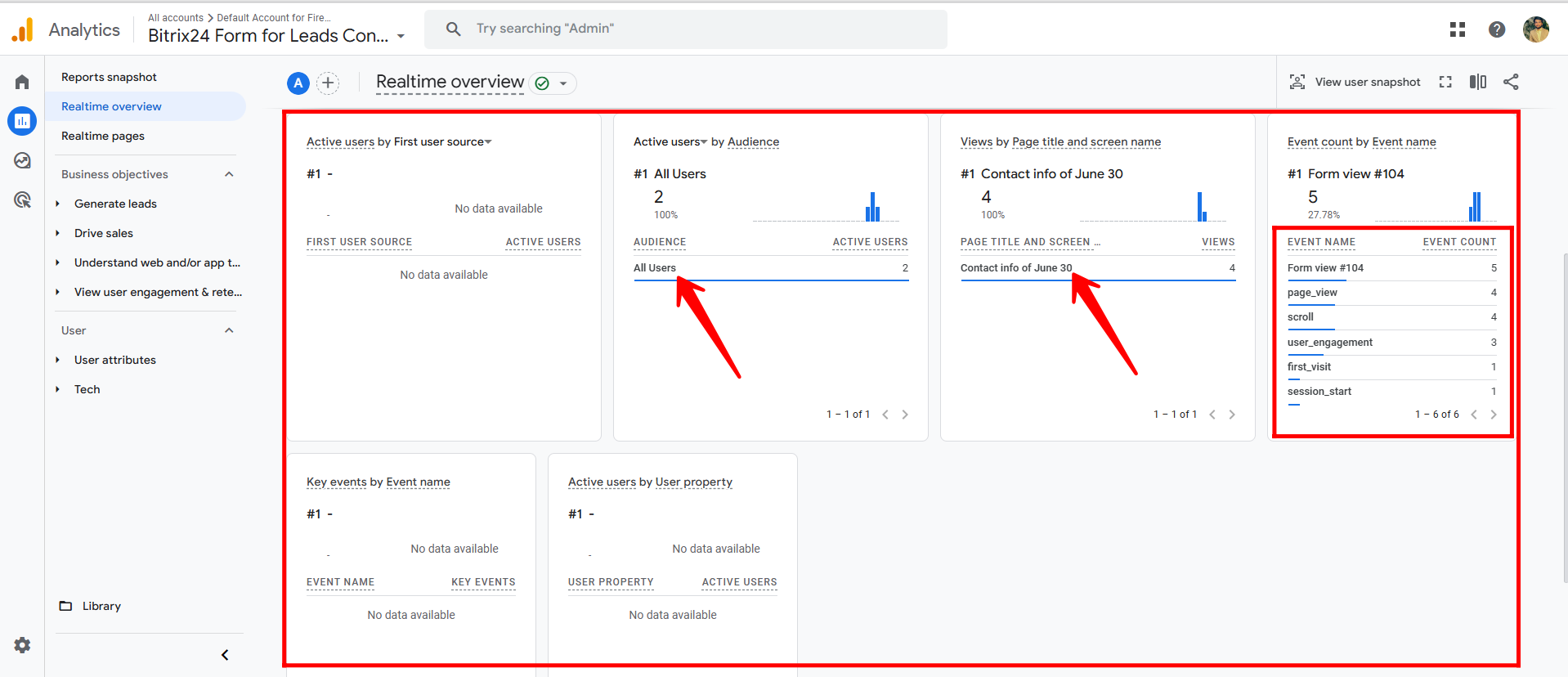Click the search Analytics input field
1568x677 pixels.
click(x=685, y=29)
